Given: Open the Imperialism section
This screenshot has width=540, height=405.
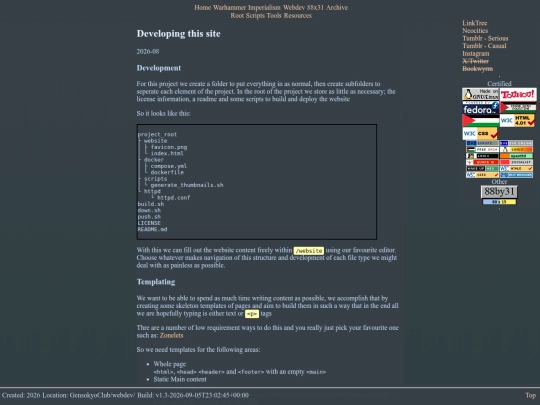Looking at the screenshot, I should tap(264, 8).
